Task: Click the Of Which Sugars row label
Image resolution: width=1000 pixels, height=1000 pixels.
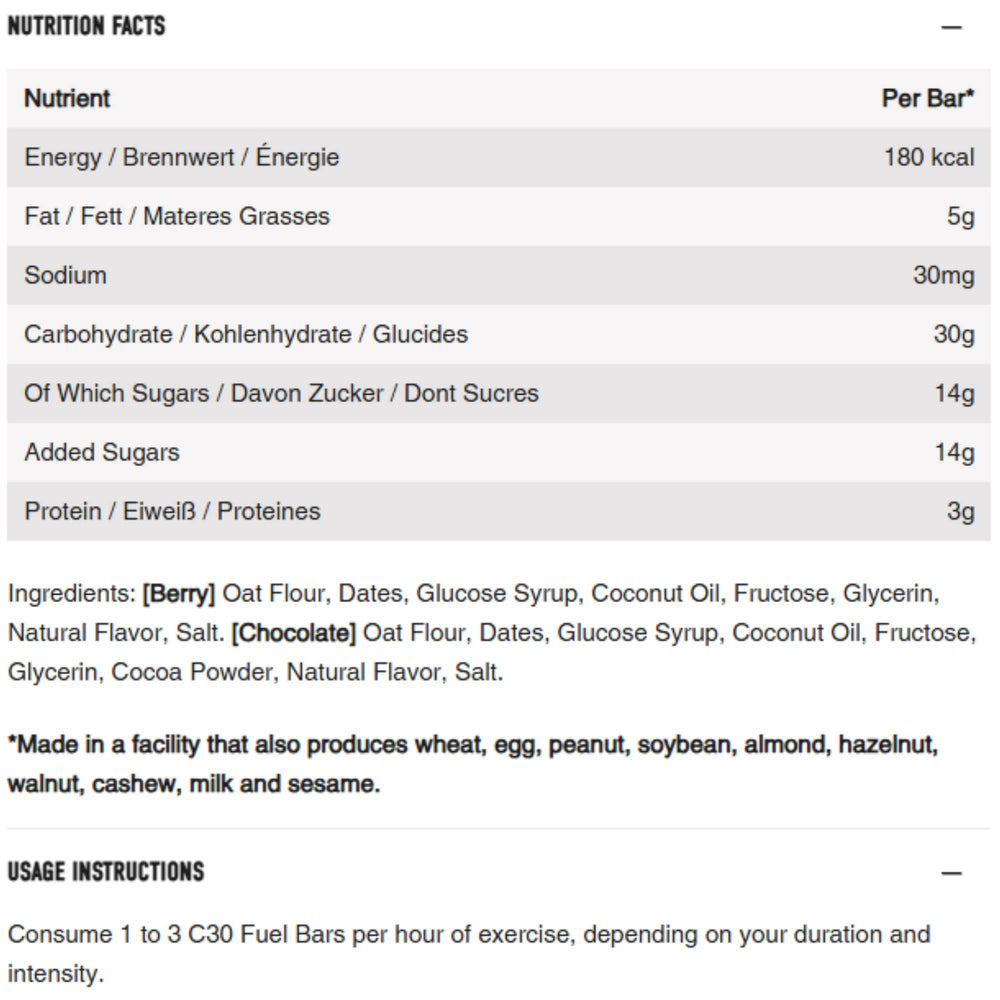Action: pyautogui.click(x=281, y=393)
